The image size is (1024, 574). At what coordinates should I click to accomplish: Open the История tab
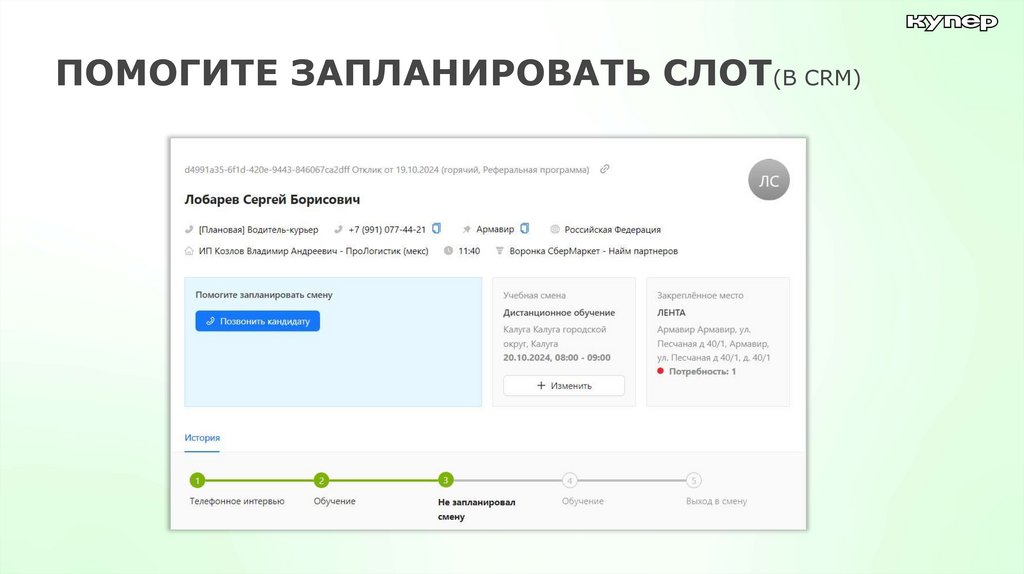pyautogui.click(x=202, y=438)
